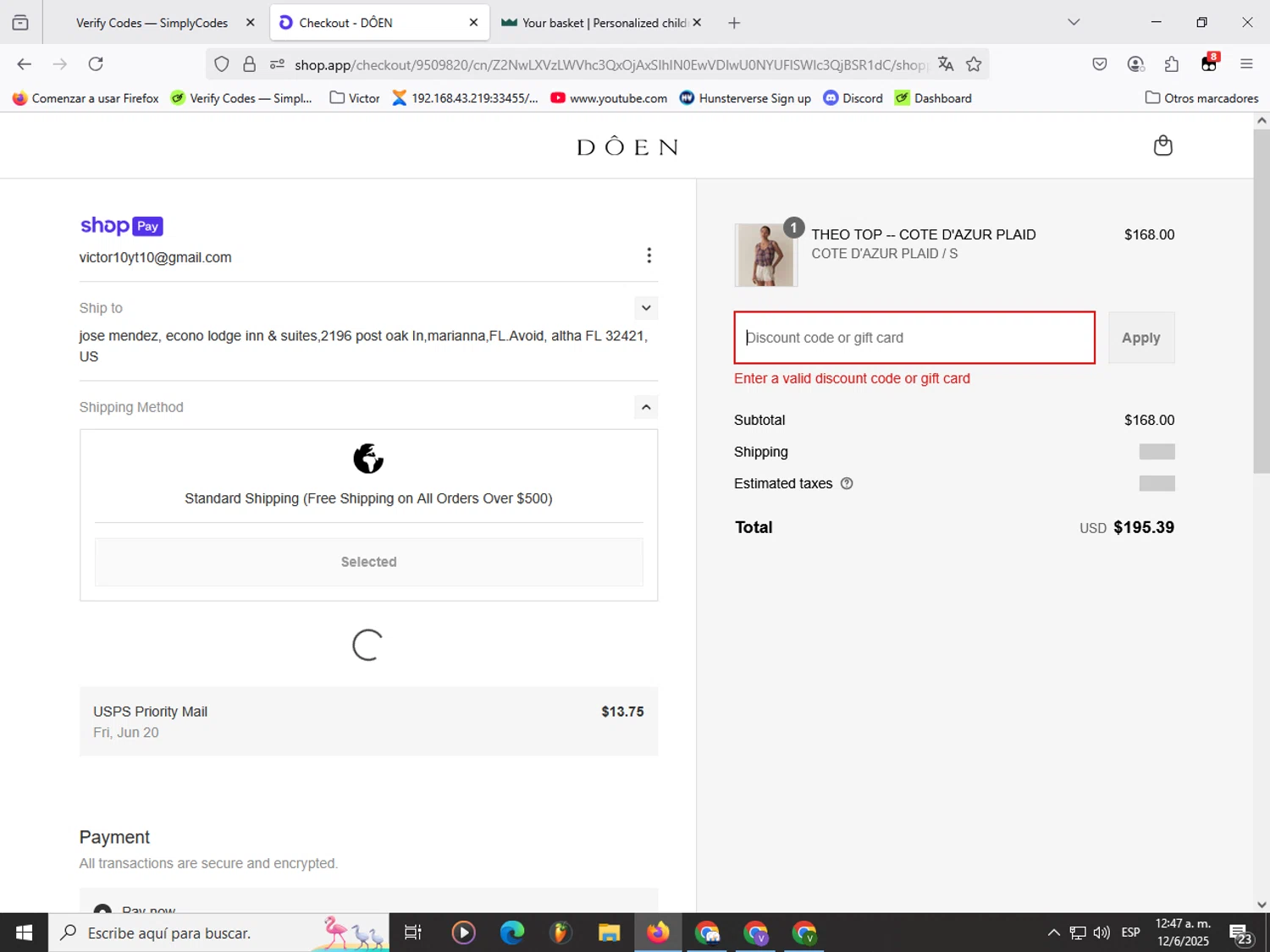Image resolution: width=1270 pixels, height=952 pixels.
Task: Open Discord bookmark
Action: click(x=853, y=98)
